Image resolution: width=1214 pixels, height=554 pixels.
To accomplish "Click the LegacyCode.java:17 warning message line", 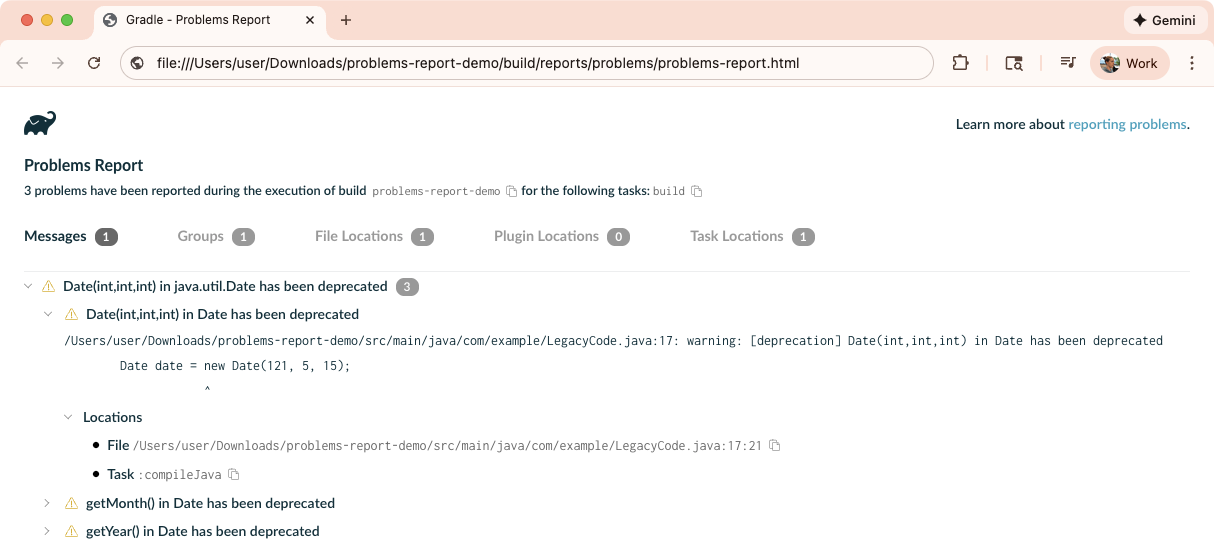I will [613, 341].
